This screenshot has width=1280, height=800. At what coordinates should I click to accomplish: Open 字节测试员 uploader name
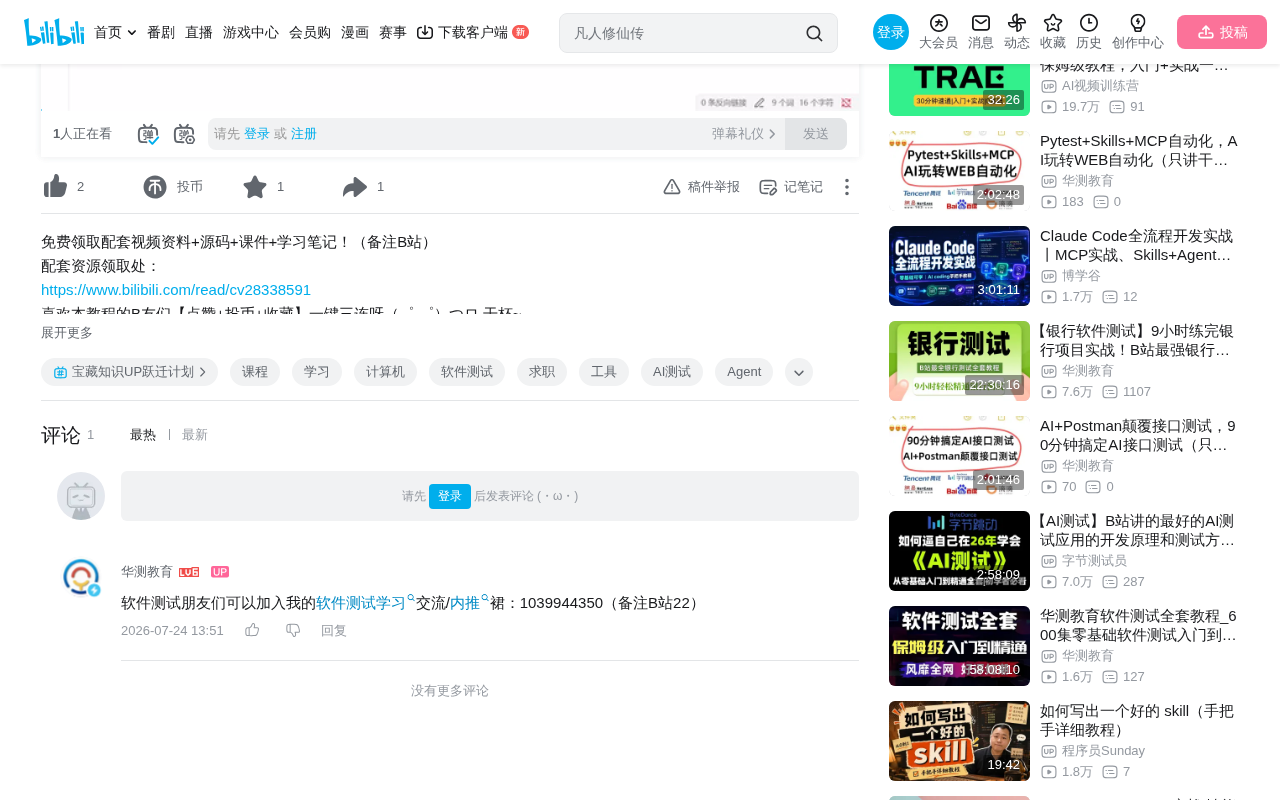point(1094,561)
